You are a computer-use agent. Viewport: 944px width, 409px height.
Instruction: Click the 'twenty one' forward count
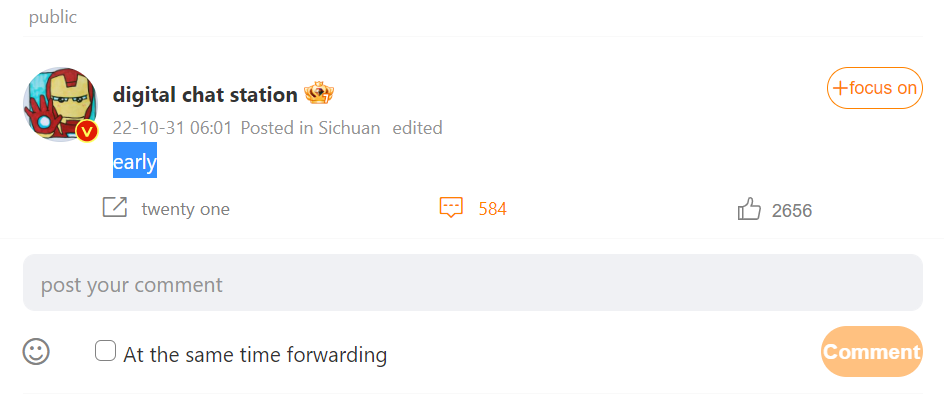coord(185,209)
